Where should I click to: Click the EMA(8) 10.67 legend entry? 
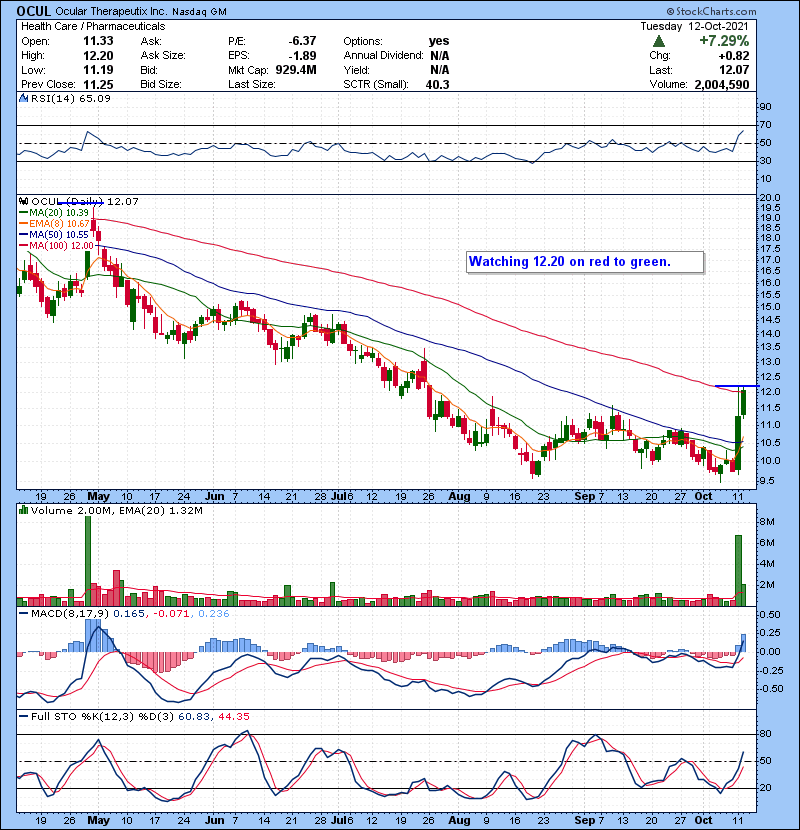click(54, 223)
